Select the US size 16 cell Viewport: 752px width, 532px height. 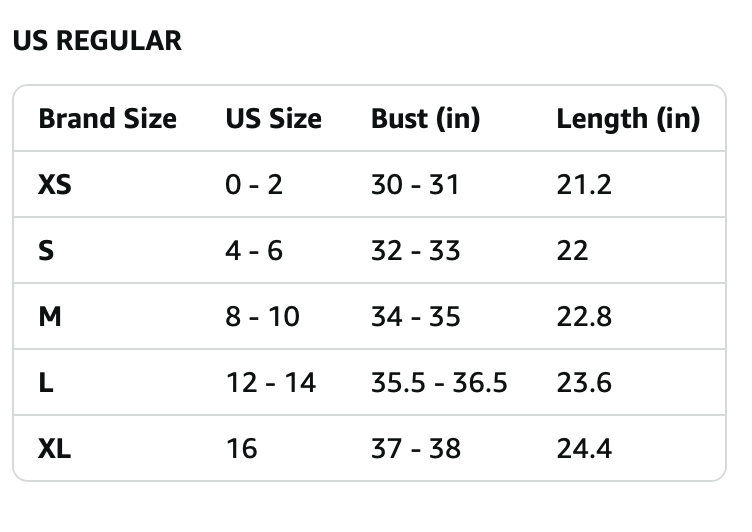coord(241,448)
